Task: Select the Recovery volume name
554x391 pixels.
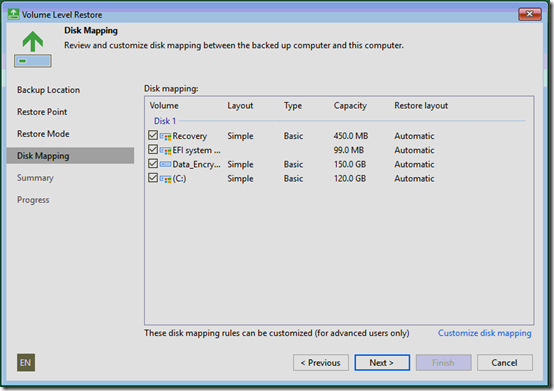Action: point(190,136)
